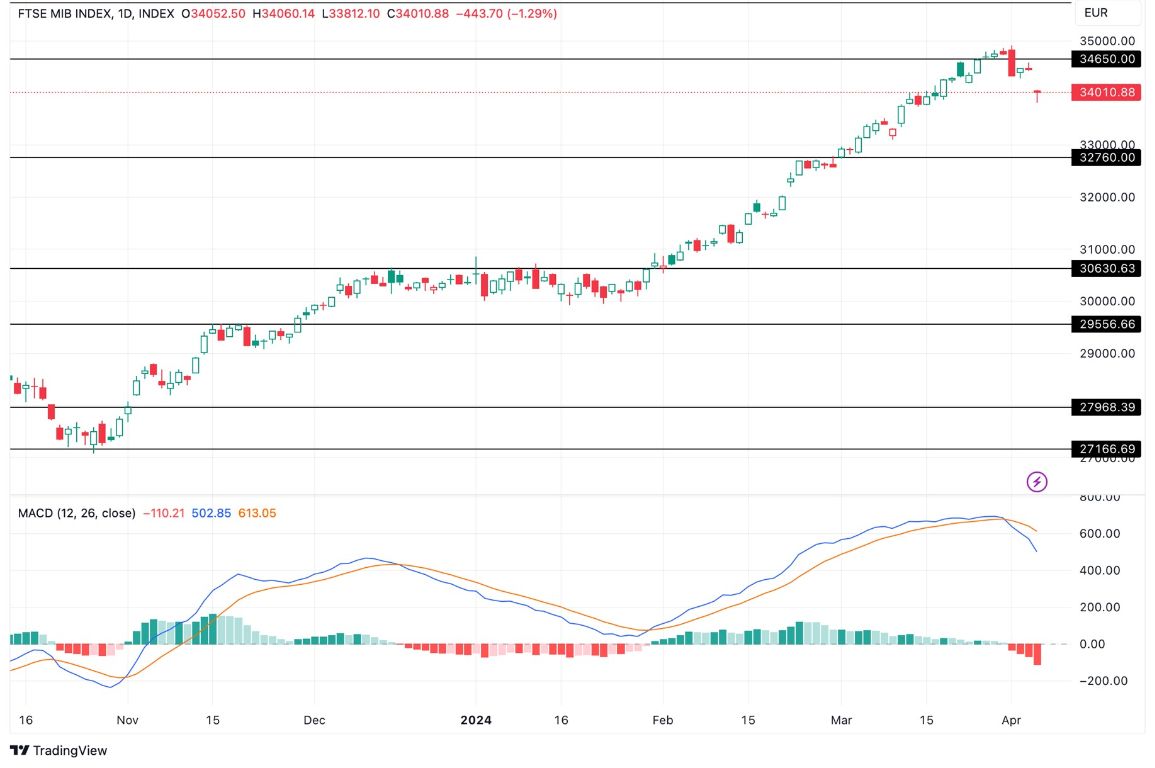Click the current price label 34010.88
This screenshot has width=1155, height=768.
pyautogui.click(x=1104, y=91)
